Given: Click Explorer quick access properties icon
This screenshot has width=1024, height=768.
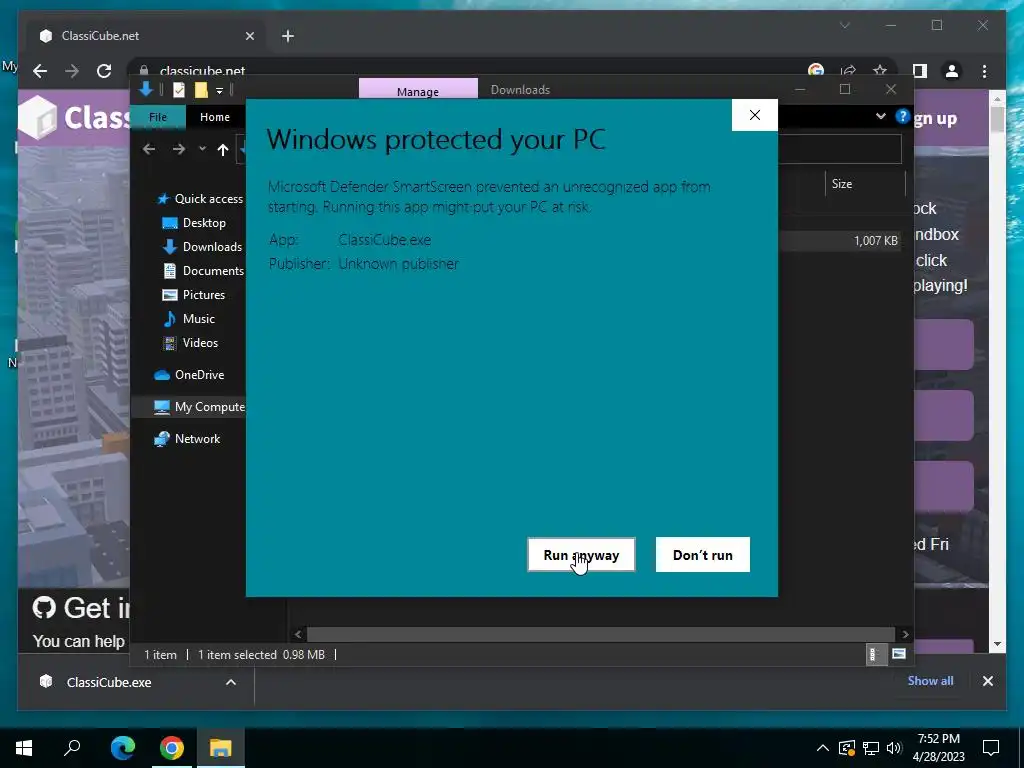Looking at the screenshot, I should pyautogui.click(x=178, y=90).
